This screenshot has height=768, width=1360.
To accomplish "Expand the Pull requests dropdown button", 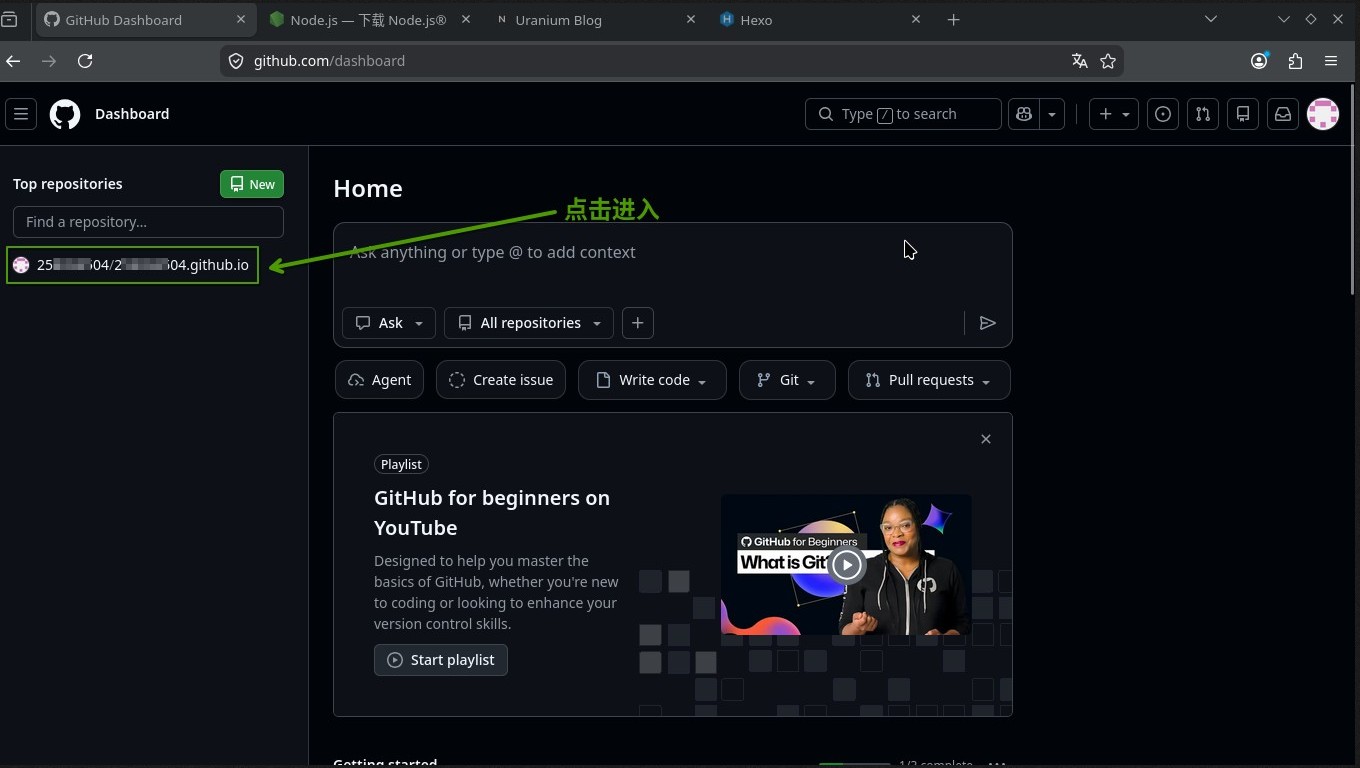I will [929, 380].
